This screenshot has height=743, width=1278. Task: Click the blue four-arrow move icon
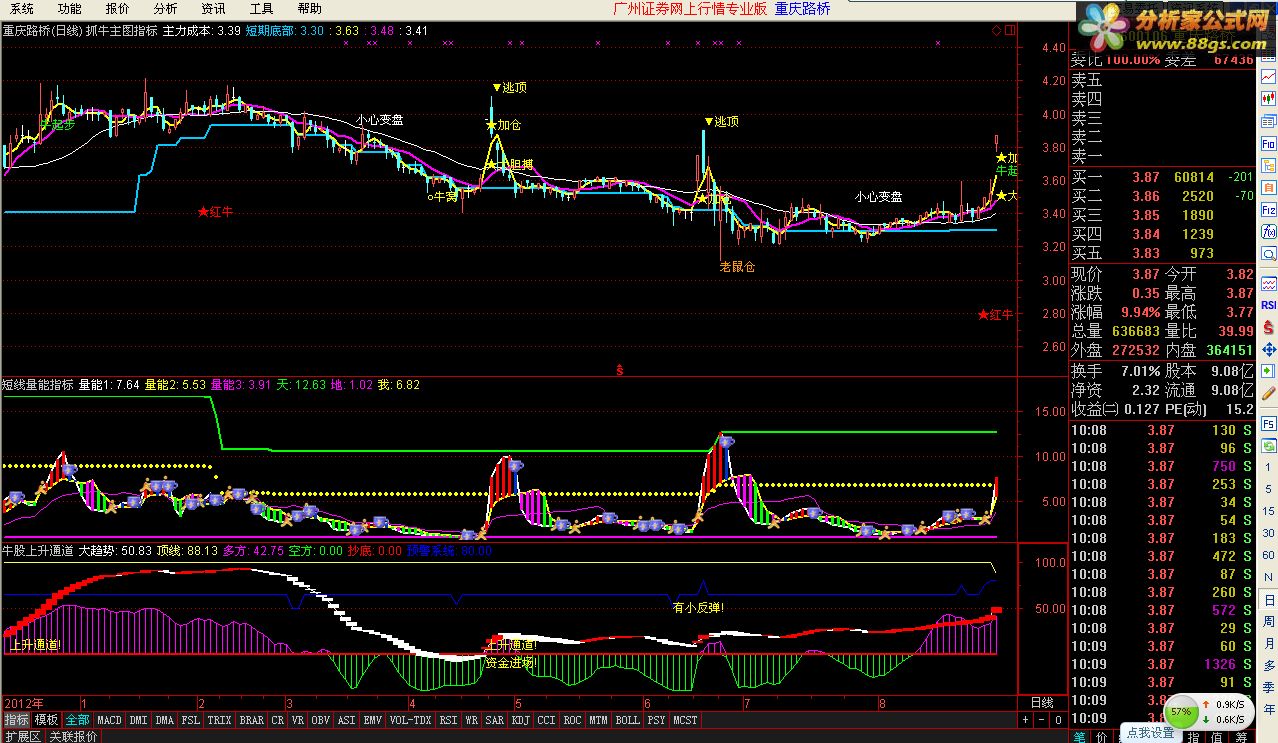[1268, 350]
